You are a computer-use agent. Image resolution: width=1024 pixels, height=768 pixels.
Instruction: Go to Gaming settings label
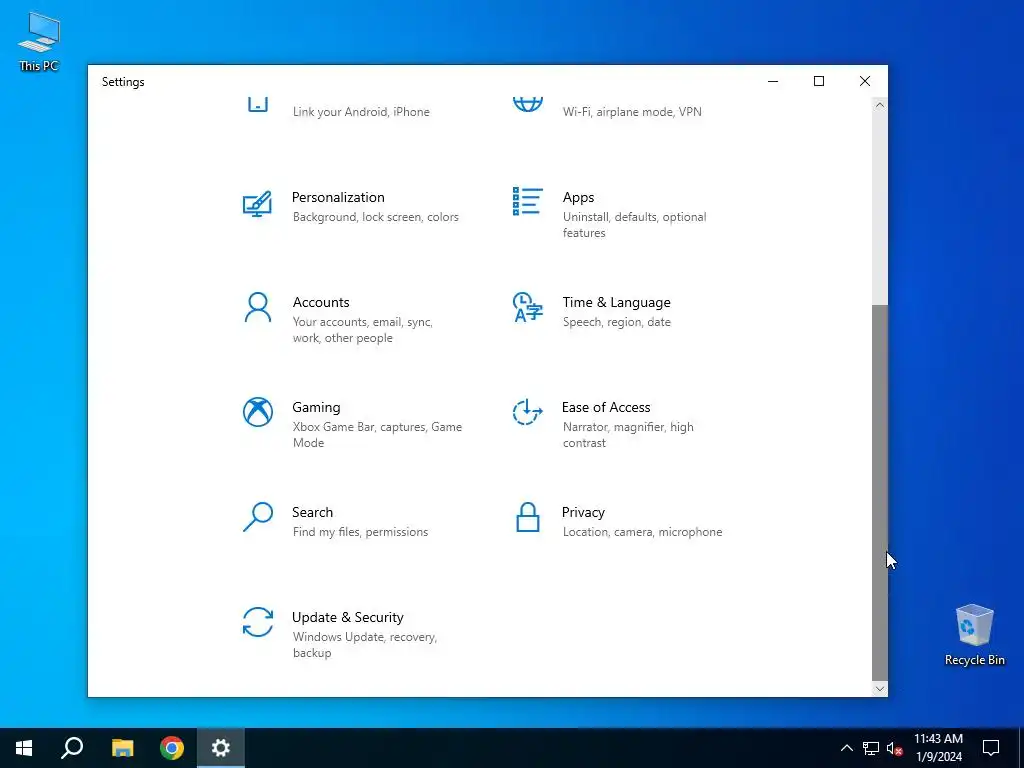(316, 408)
